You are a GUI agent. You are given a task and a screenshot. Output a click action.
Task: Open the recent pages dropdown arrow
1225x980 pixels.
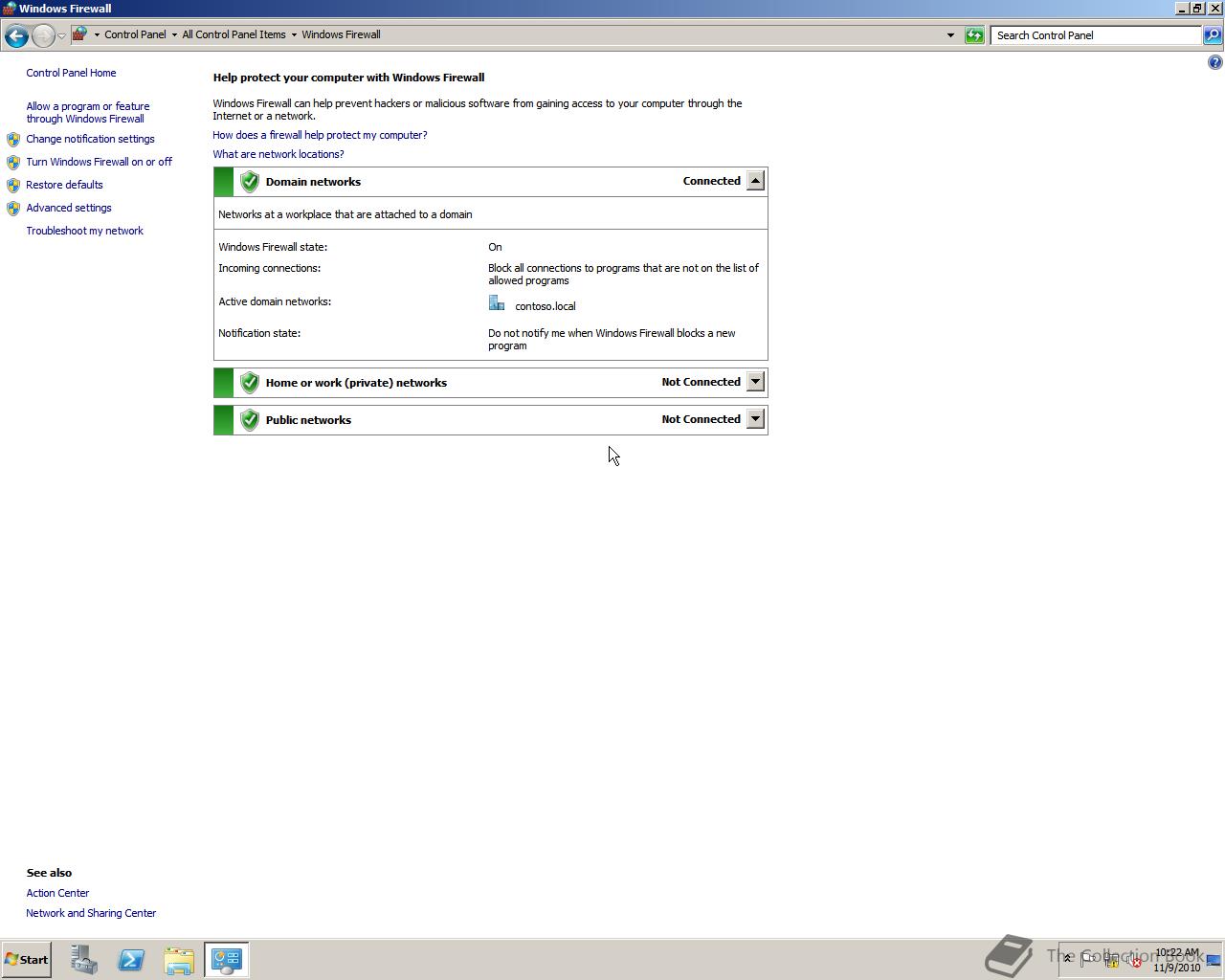[x=61, y=35]
